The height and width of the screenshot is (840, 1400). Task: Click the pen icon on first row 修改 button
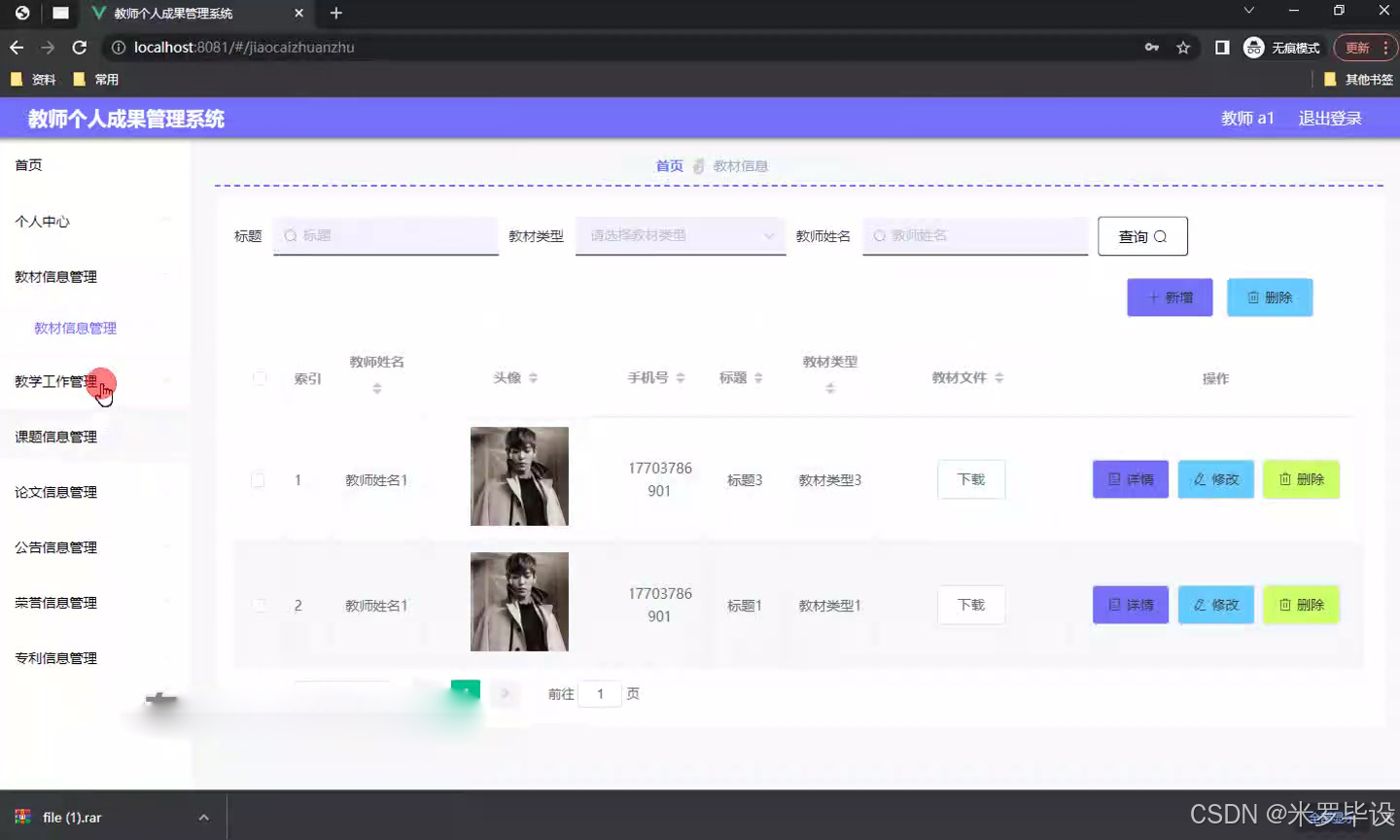pos(1202,479)
